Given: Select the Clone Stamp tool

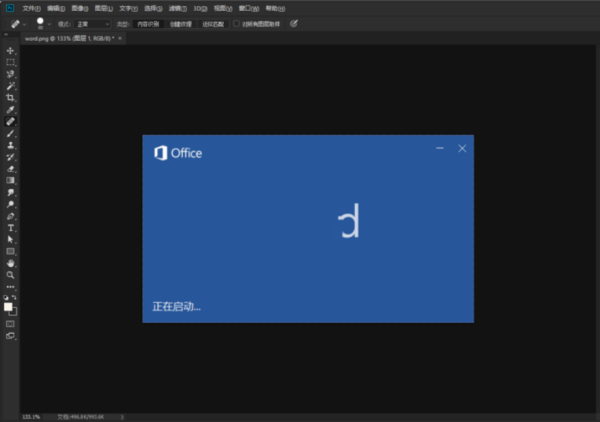Looking at the screenshot, I should (10, 145).
